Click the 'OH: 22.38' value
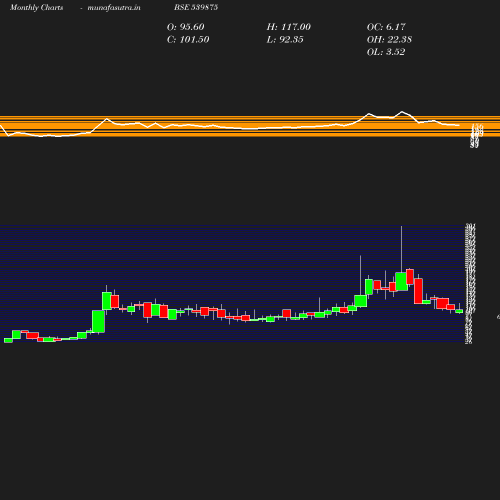This screenshot has width=500, height=500. [x=389, y=40]
